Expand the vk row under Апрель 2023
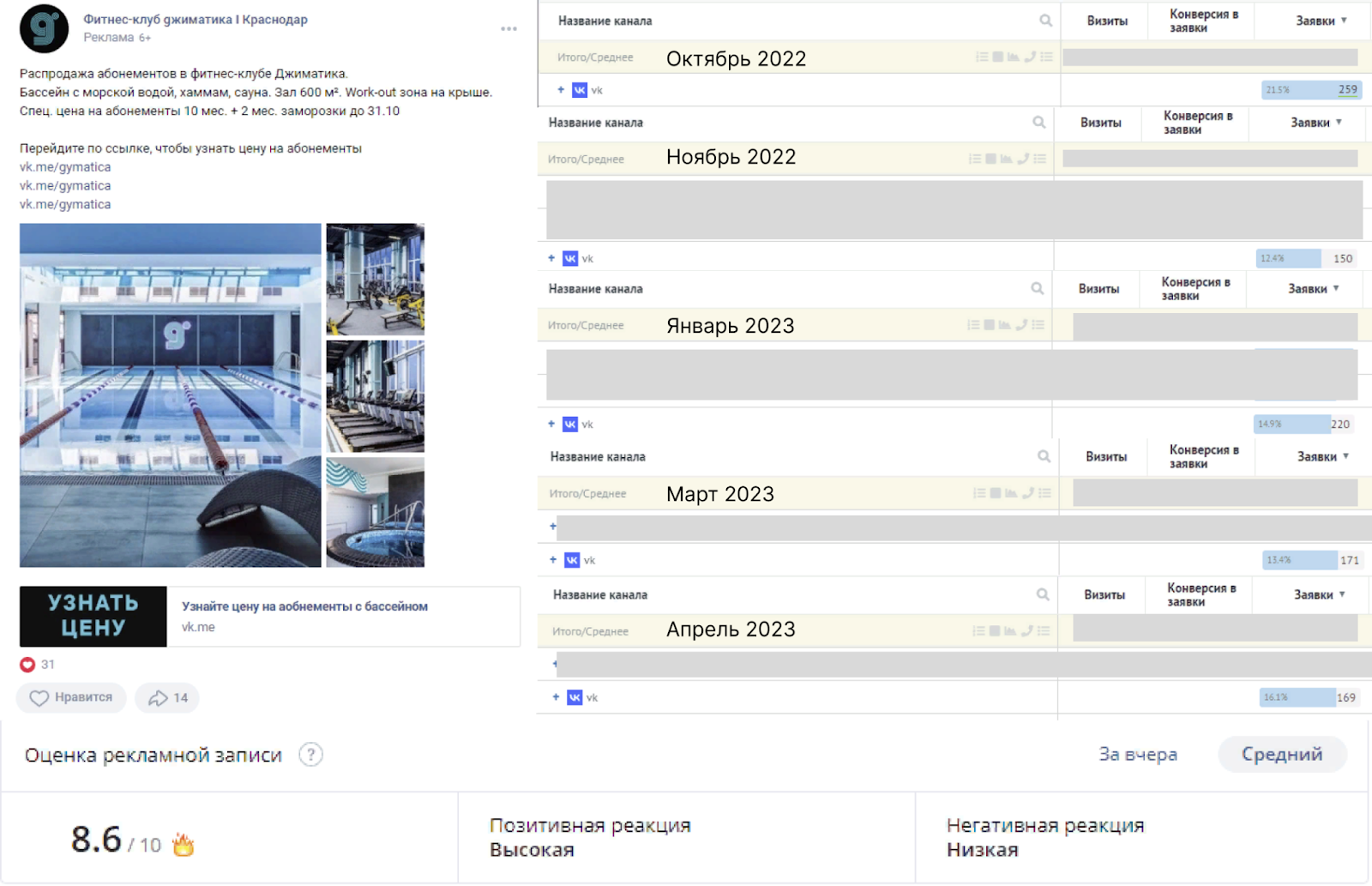The width and height of the screenshot is (1372, 886). click(x=556, y=697)
